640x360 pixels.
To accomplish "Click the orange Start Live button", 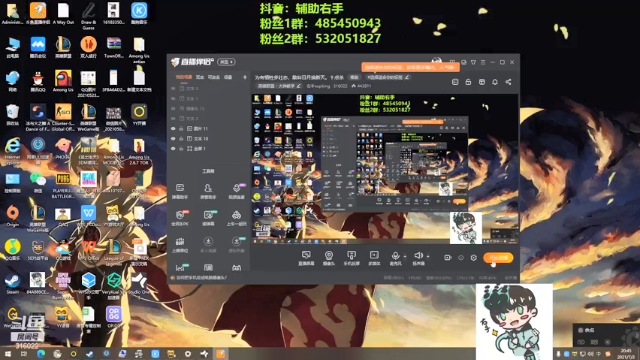I will pyautogui.click(x=498, y=258).
